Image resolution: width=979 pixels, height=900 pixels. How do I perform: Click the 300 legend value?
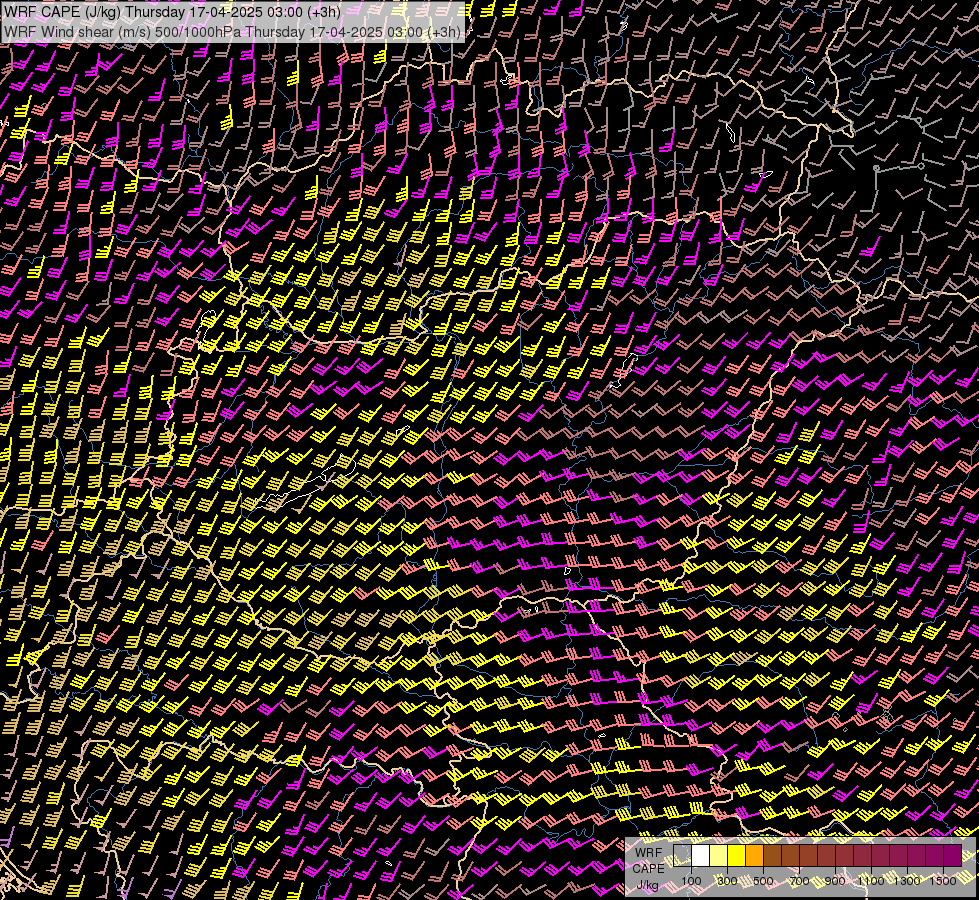[727, 881]
